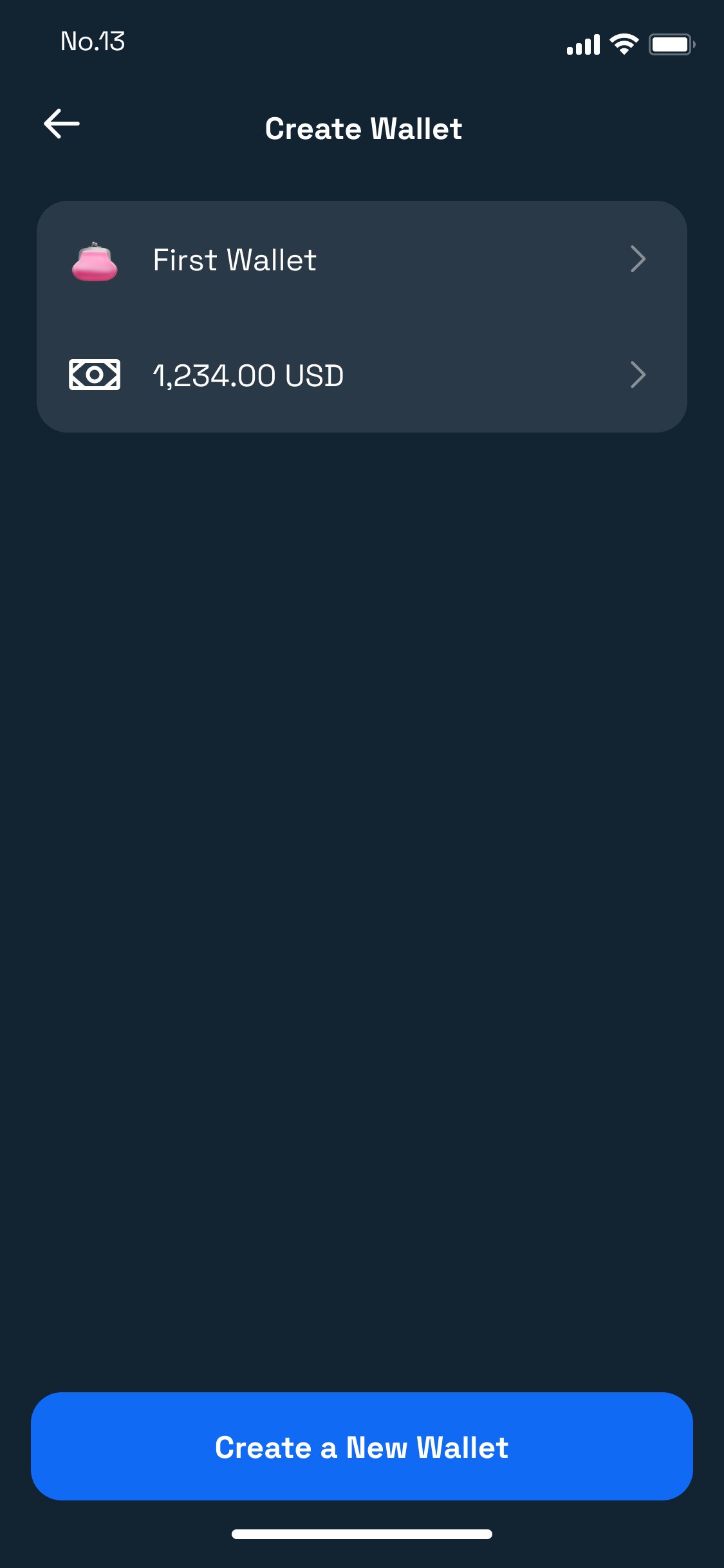Image resolution: width=724 pixels, height=1568 pixels.
Task: Open amount settings via USD row chevron
Action: 638,375
